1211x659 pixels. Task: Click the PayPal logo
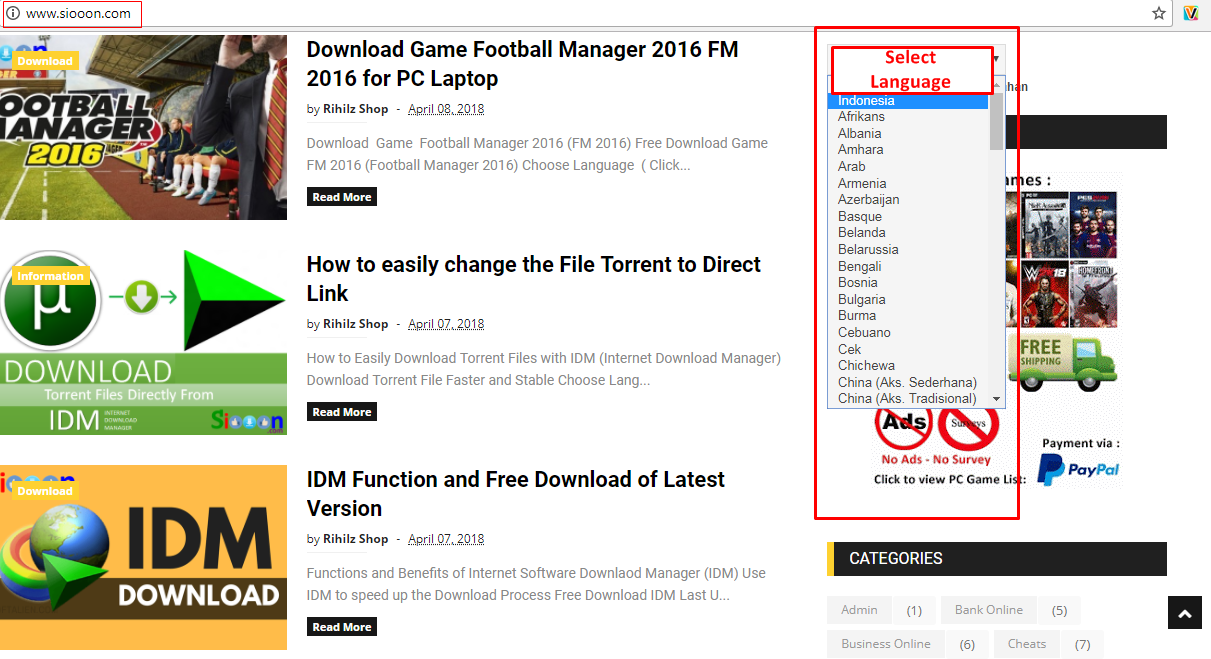pos(1077,469)
